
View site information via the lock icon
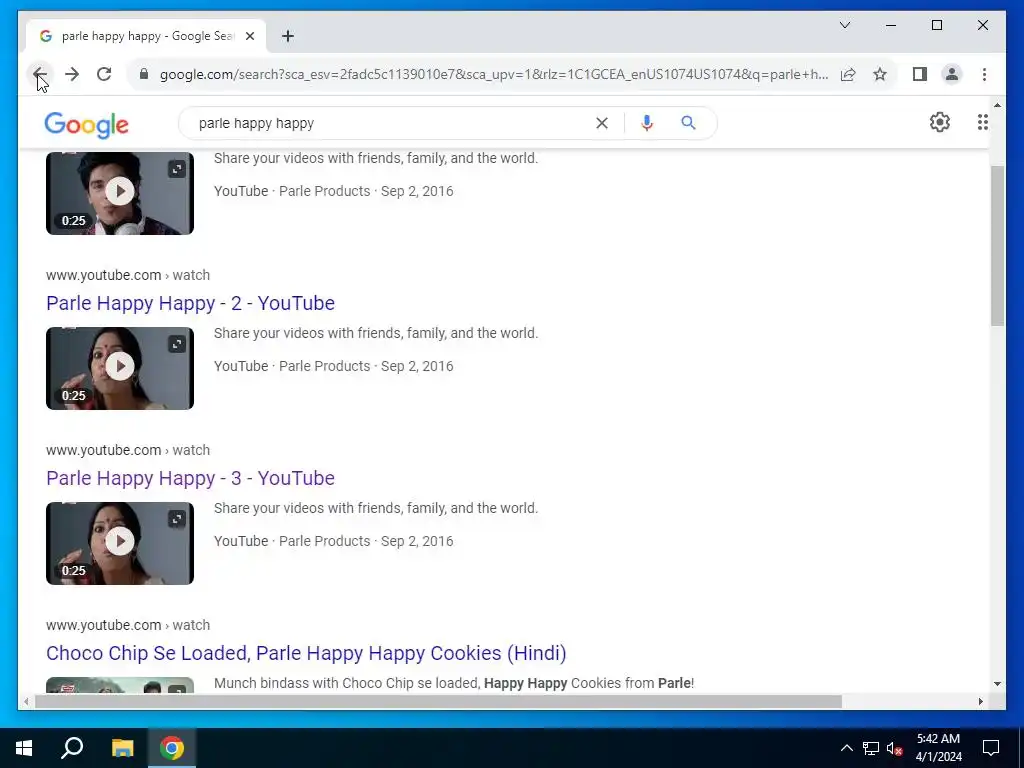point(144,74)
